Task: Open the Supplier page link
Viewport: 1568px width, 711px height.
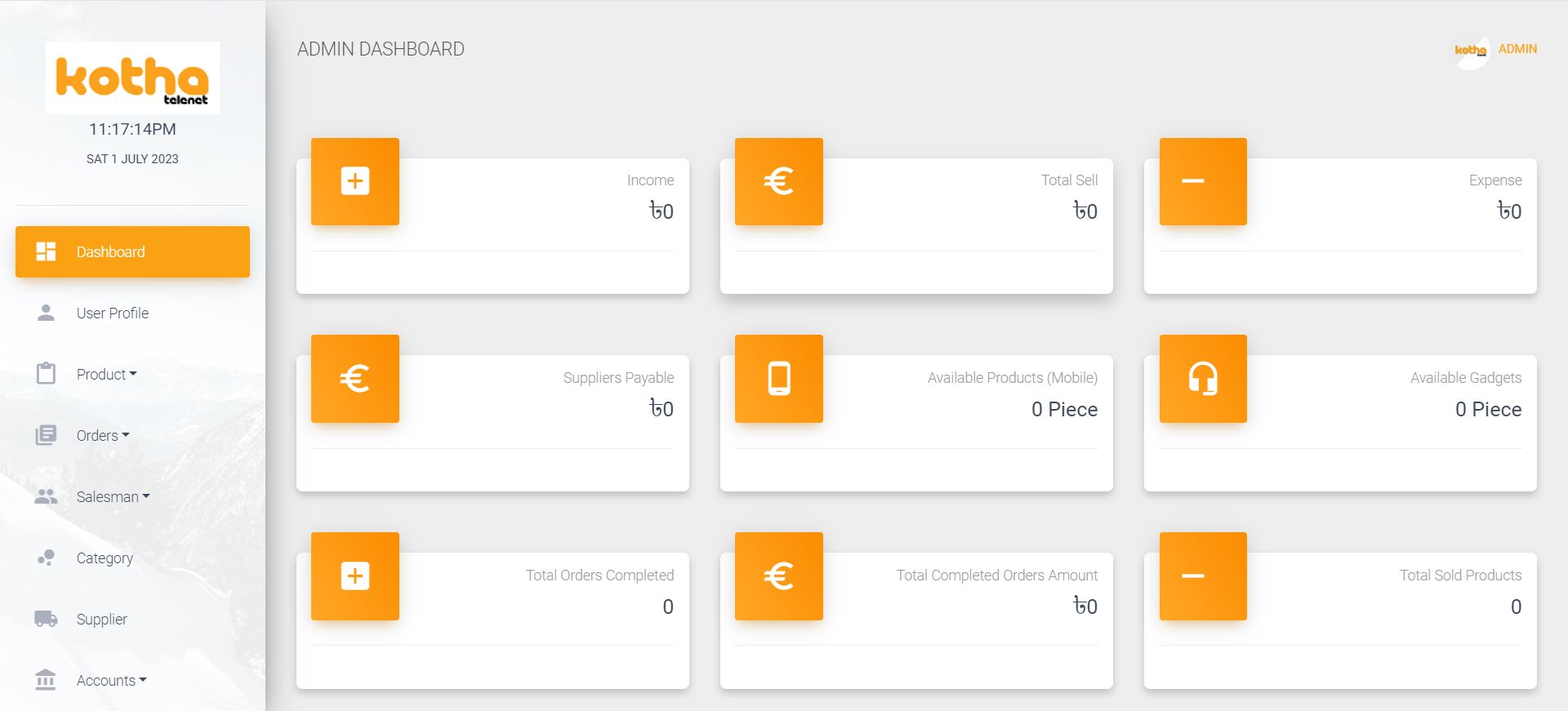Action: click(102, 620)
